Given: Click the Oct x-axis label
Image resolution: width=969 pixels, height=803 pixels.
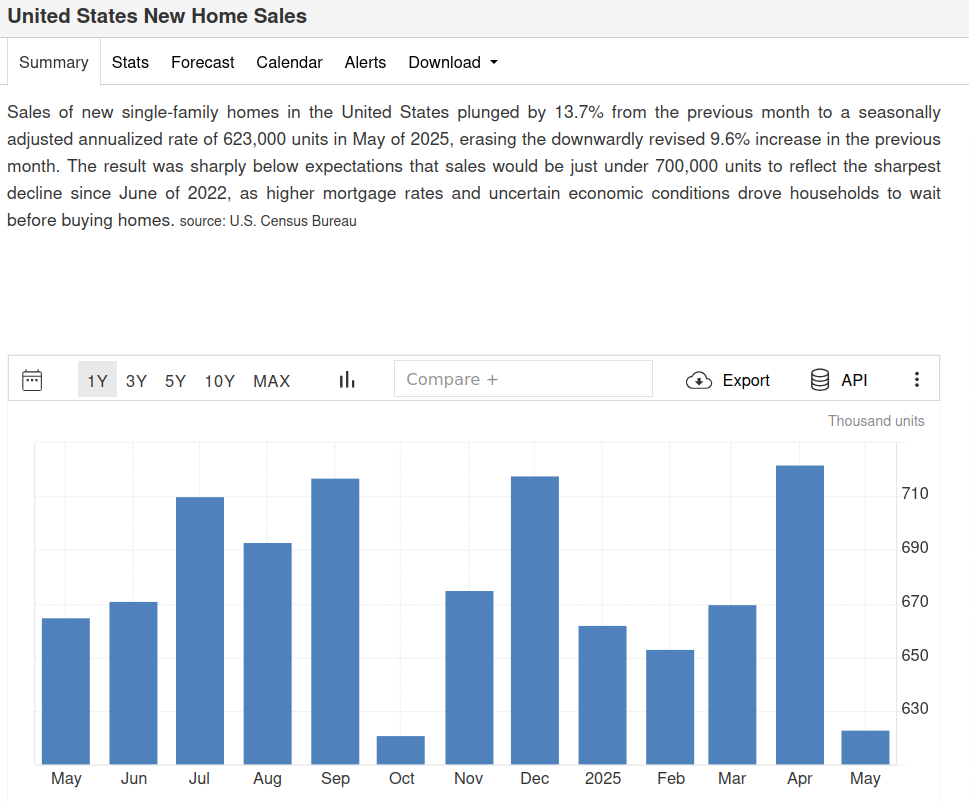Looking at the screenshot, I should 402,778.
